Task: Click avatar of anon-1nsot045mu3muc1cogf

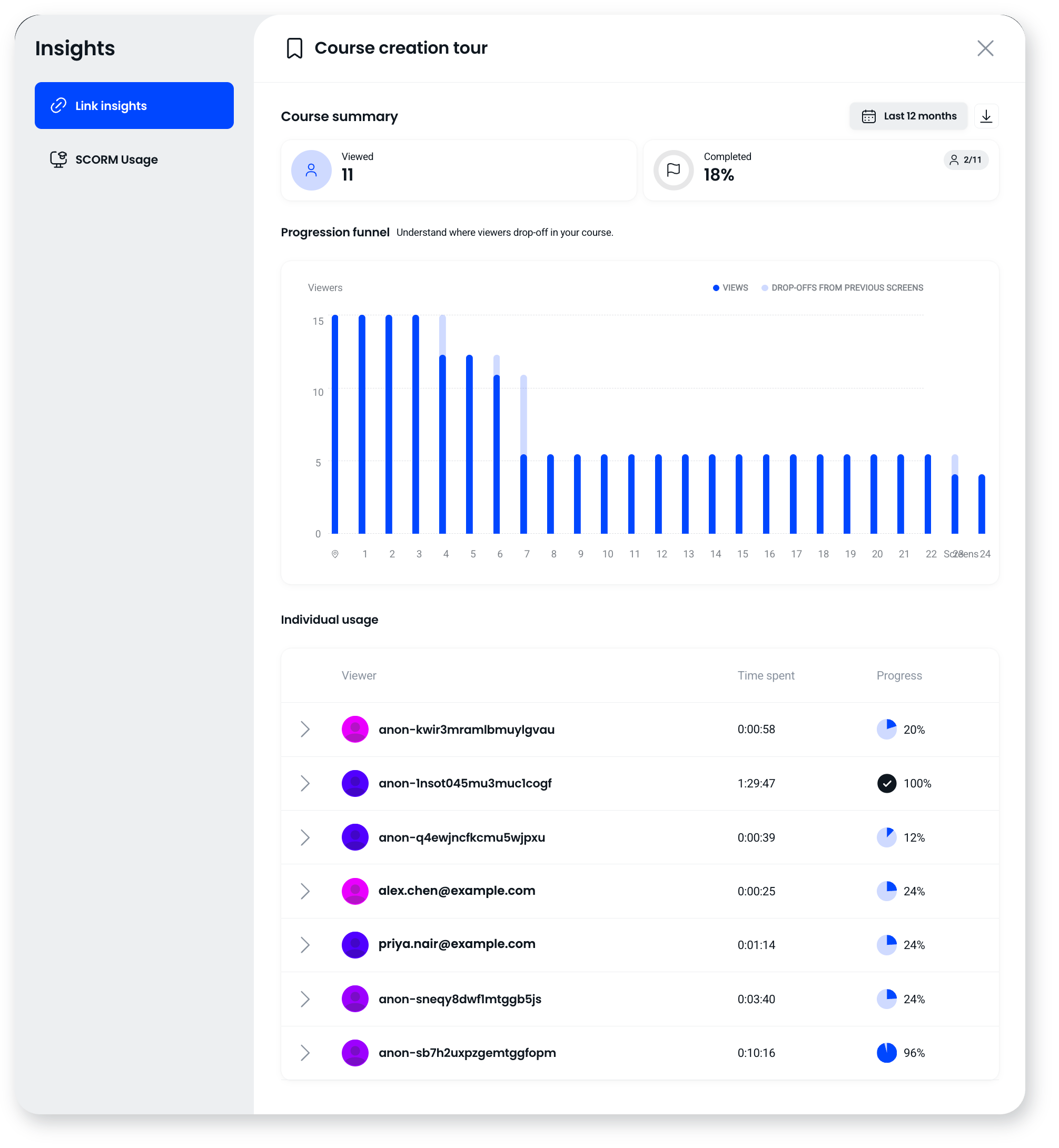Action: (x=355, y=783)
